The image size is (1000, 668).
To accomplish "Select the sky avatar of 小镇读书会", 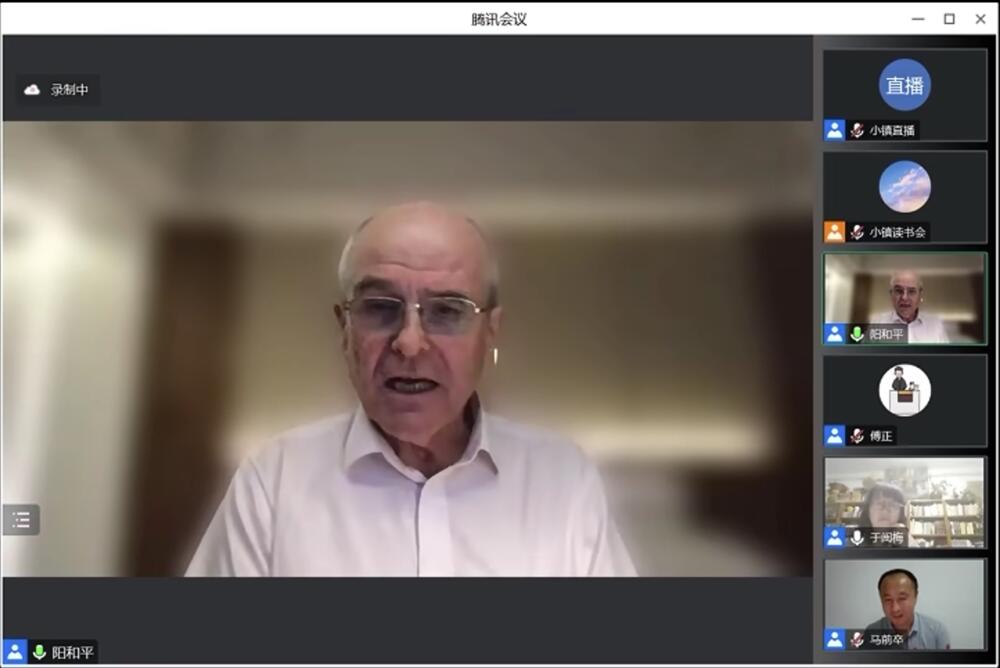I will (904, 187).
